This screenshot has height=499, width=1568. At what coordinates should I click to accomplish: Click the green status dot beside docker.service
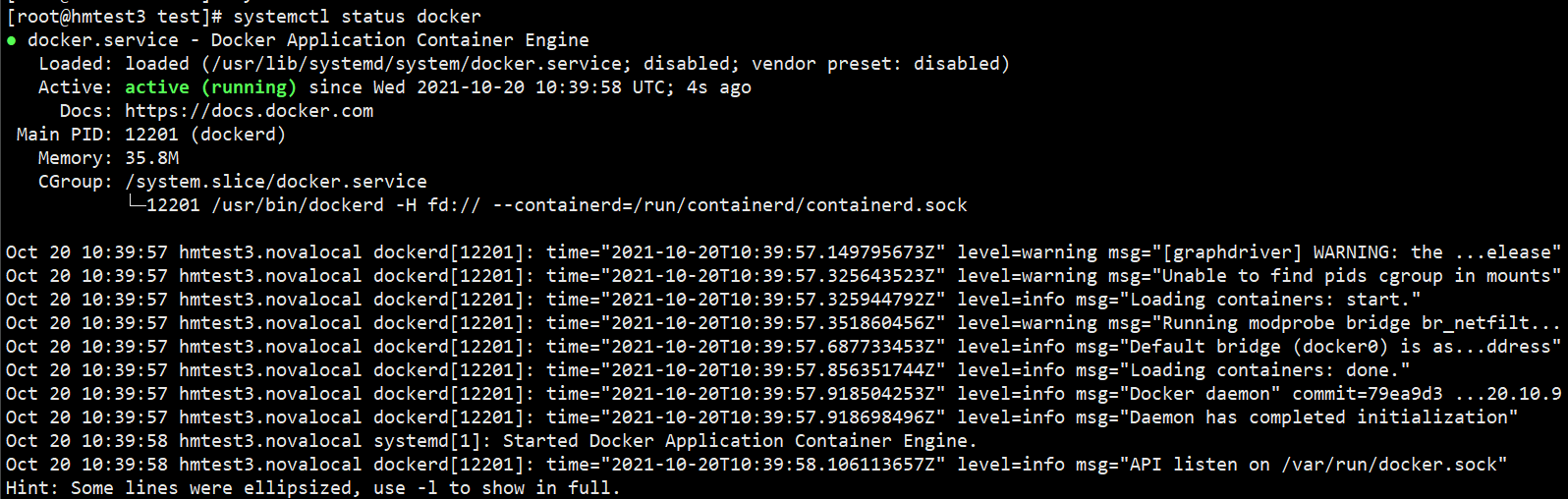point(11,41)
